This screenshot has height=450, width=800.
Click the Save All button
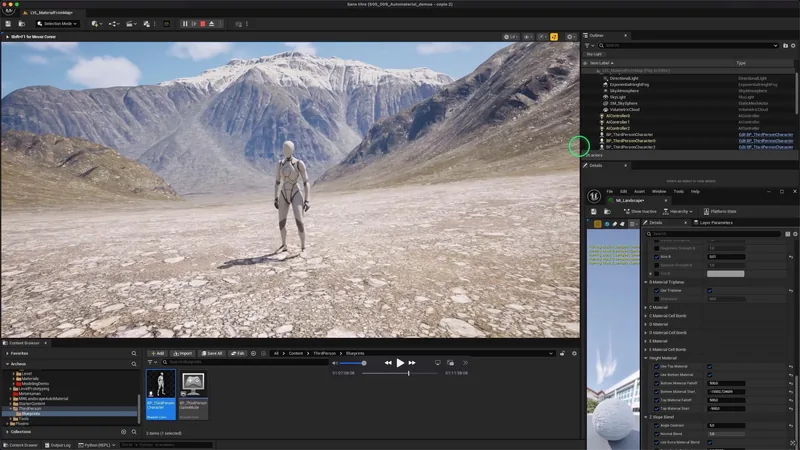211,353
